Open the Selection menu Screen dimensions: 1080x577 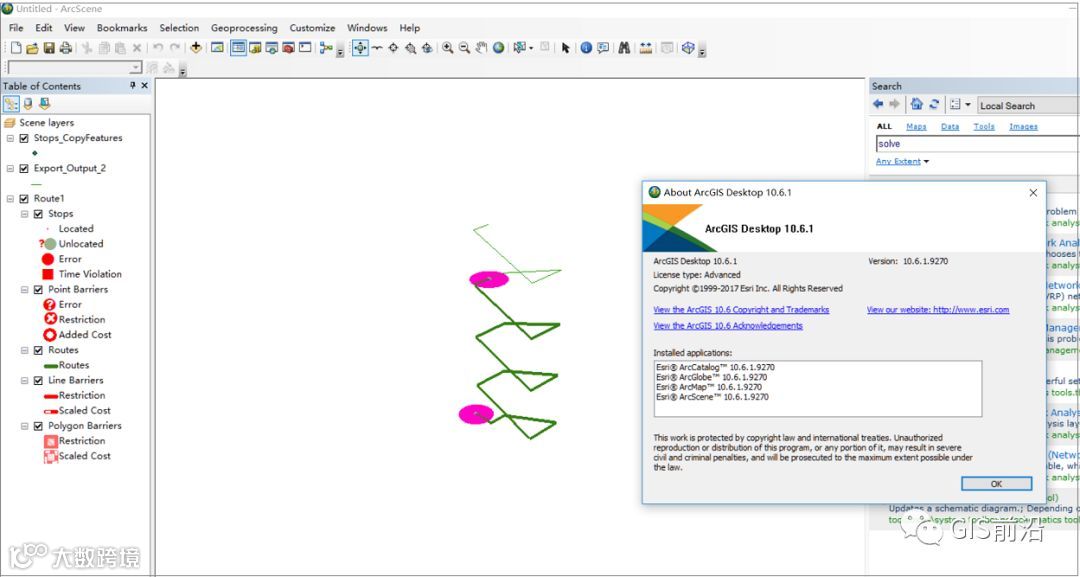(179, 28)
